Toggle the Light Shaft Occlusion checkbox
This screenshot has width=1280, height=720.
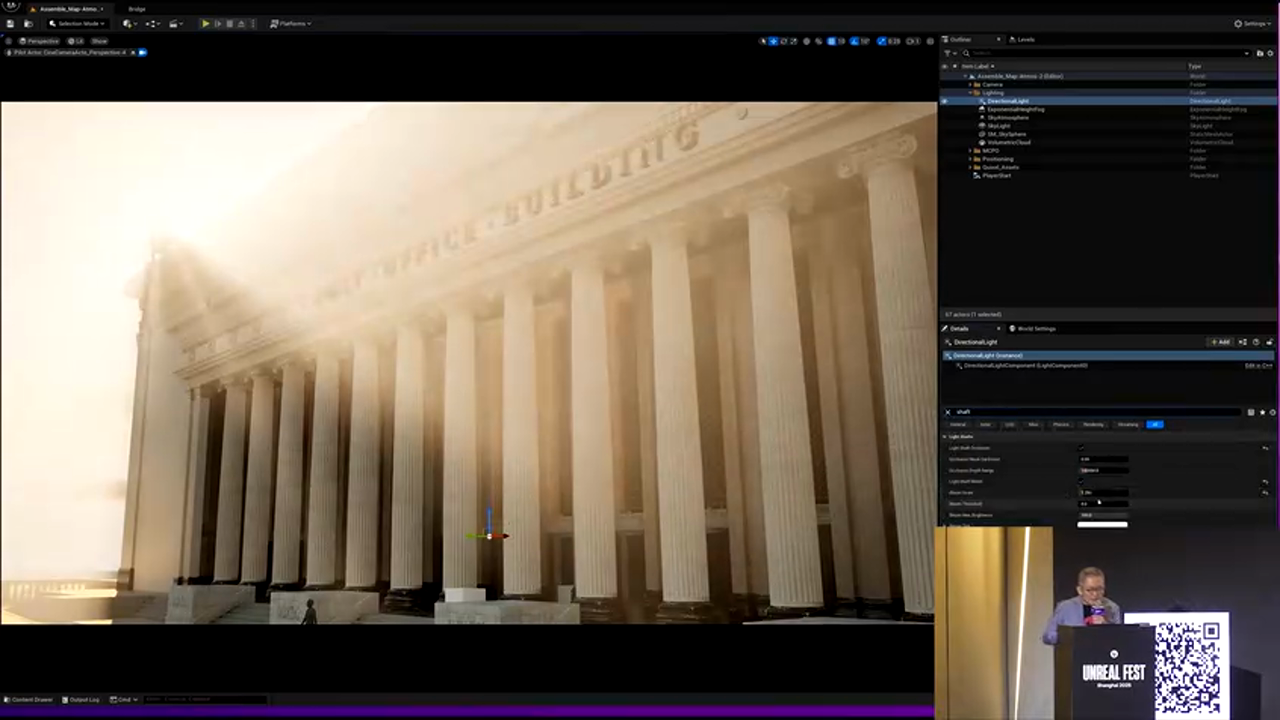(x=1080, y=448)
